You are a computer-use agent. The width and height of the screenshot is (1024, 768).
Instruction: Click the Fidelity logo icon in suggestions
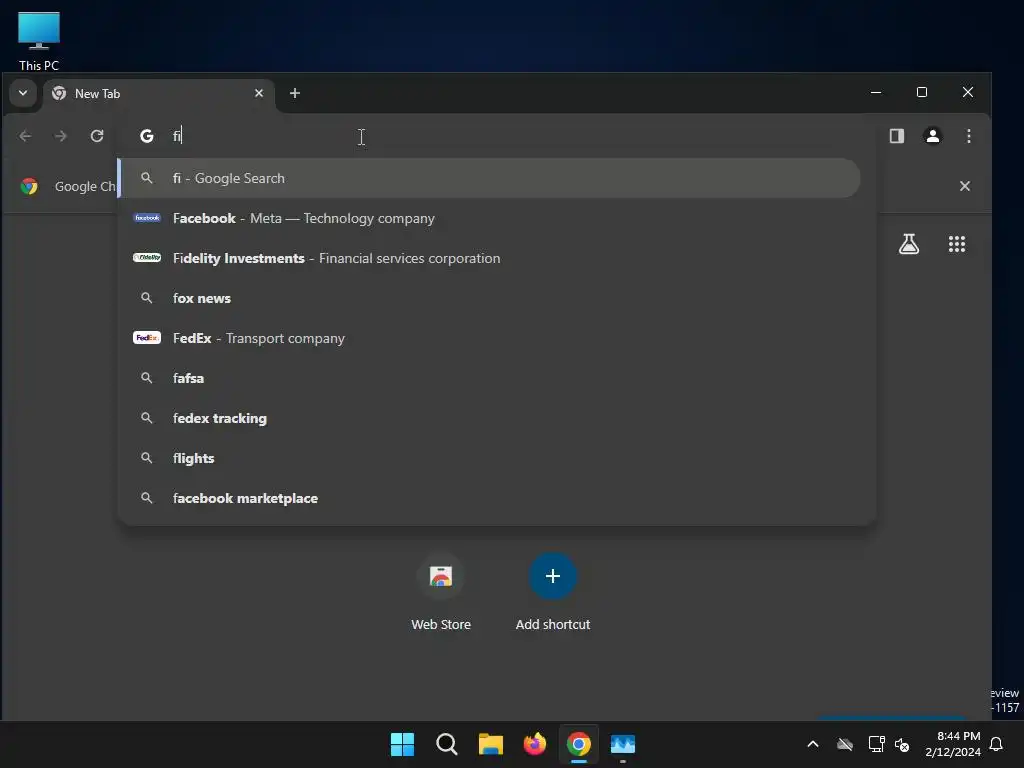(x=147, y=258)
